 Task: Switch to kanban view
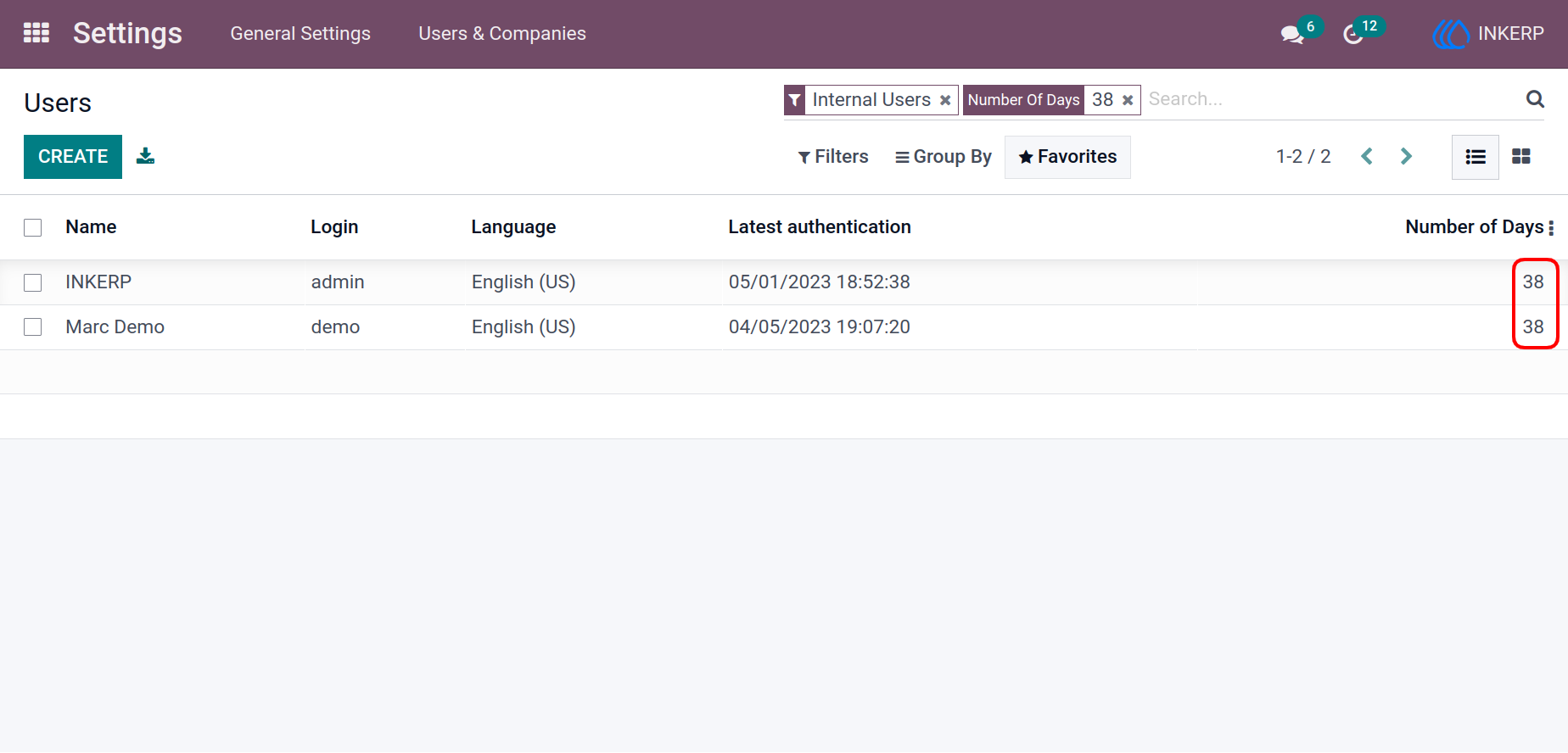pos(1521,157)
